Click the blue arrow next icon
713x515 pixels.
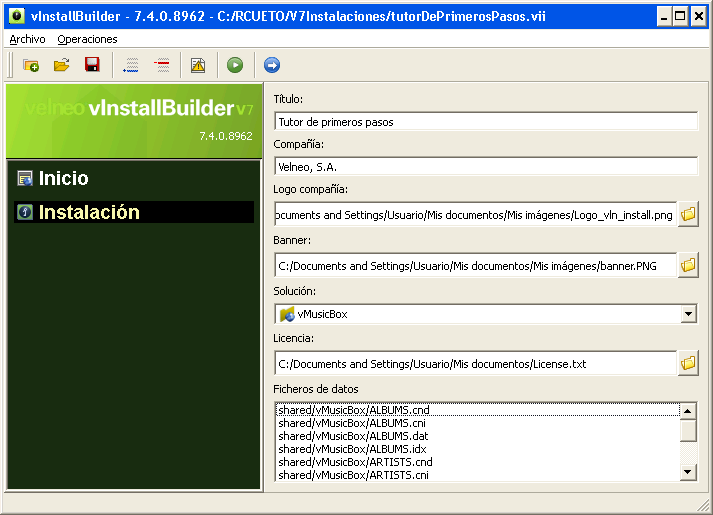tap(272, 65)
